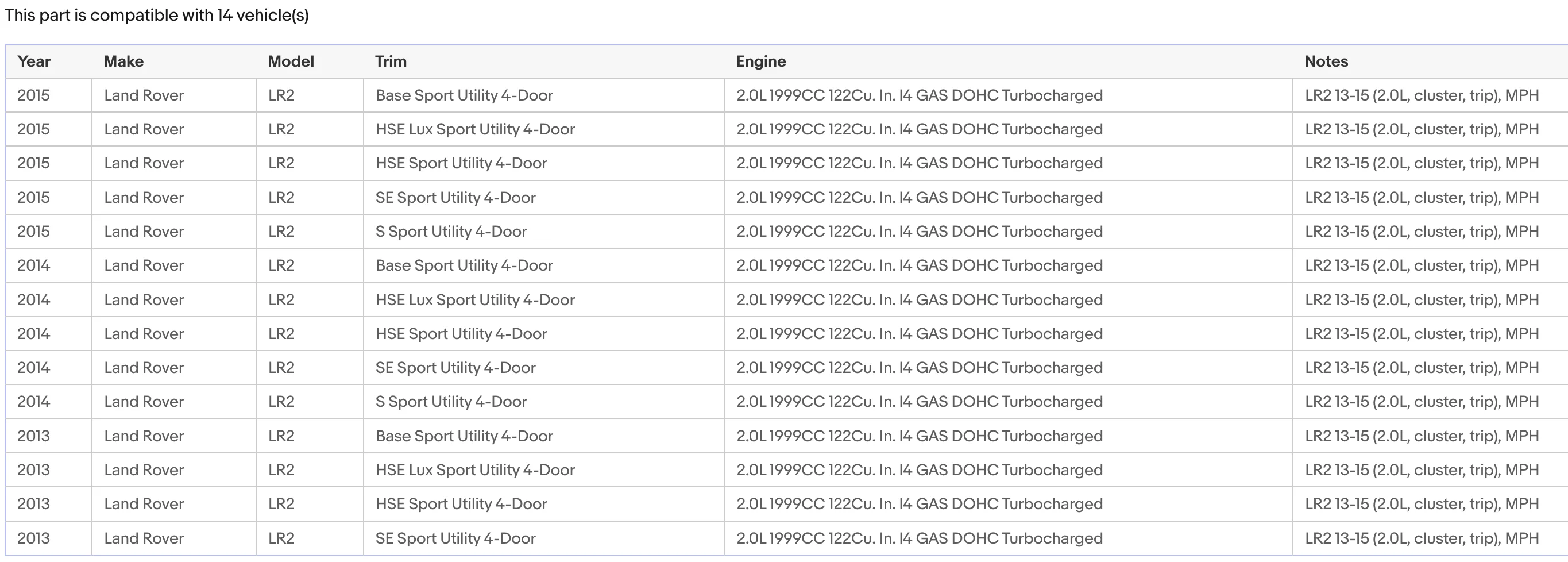
Task: Click notes cell in the 2013 Base row
Action: 1430,436
